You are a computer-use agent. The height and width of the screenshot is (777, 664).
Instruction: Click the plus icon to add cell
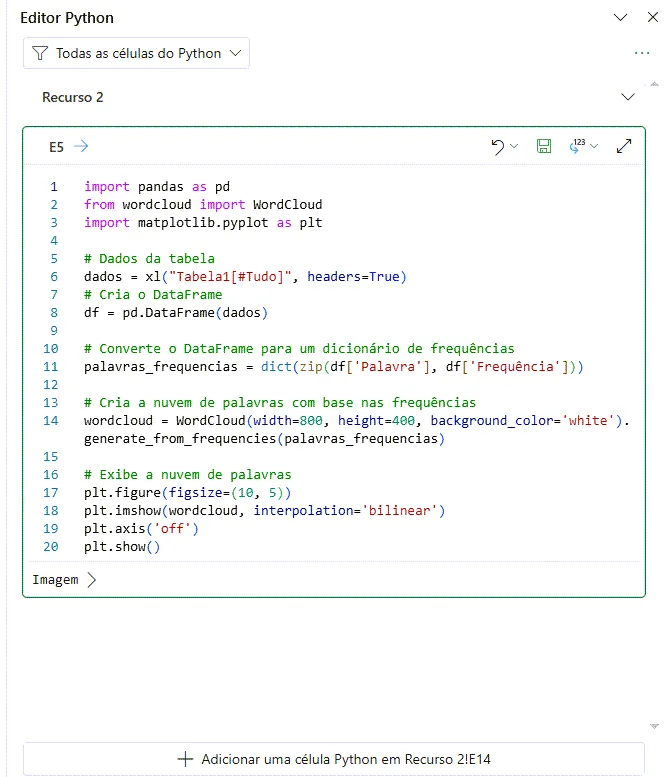185,759
